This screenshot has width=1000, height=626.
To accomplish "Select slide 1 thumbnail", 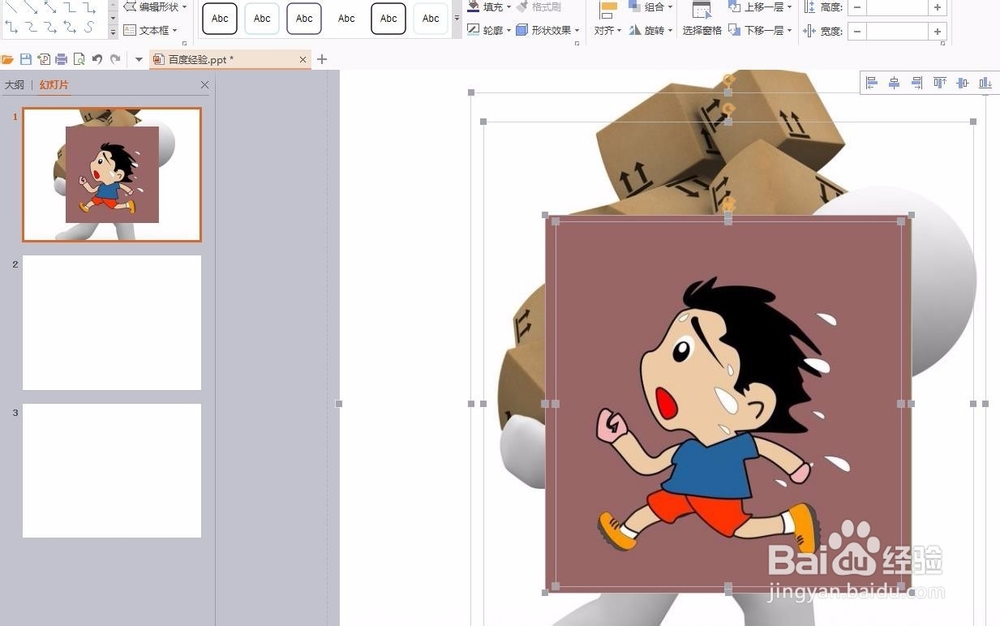I will (112, 175).
